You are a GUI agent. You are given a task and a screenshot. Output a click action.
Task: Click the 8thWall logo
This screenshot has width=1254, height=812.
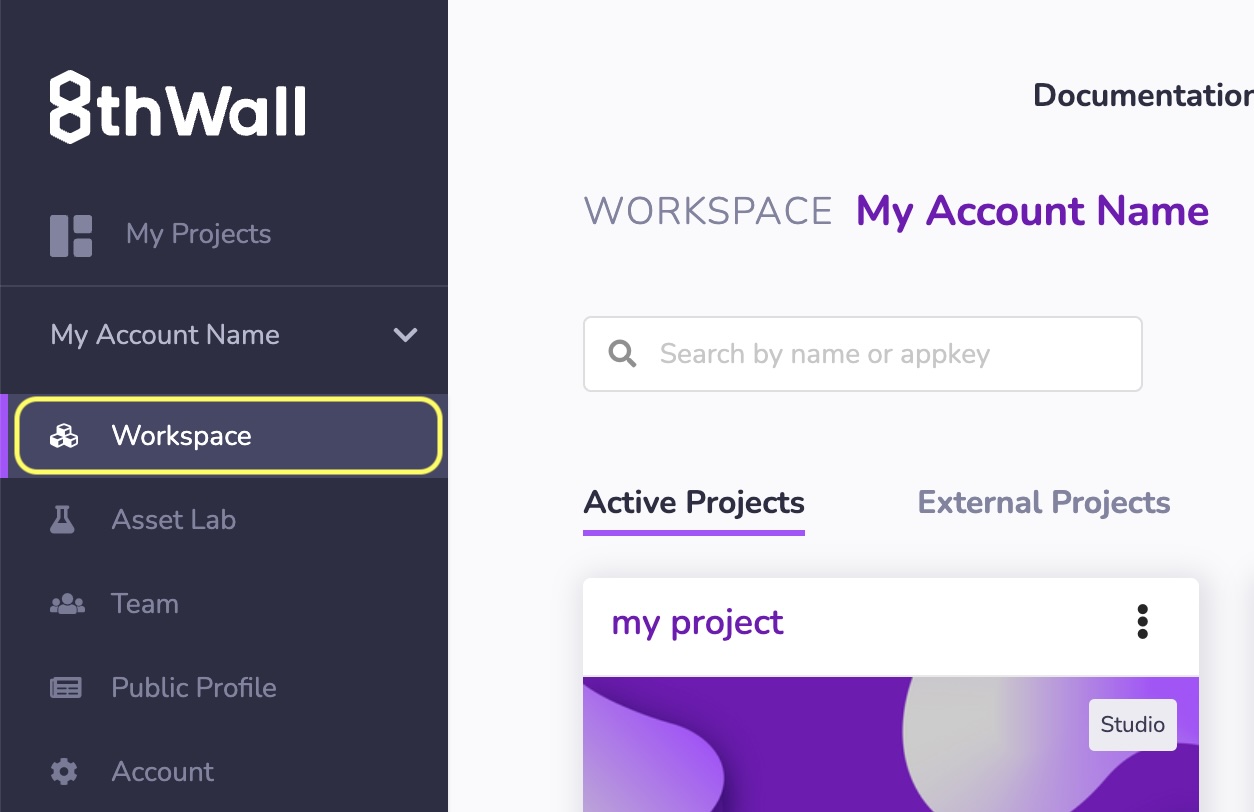pos(177,107)
